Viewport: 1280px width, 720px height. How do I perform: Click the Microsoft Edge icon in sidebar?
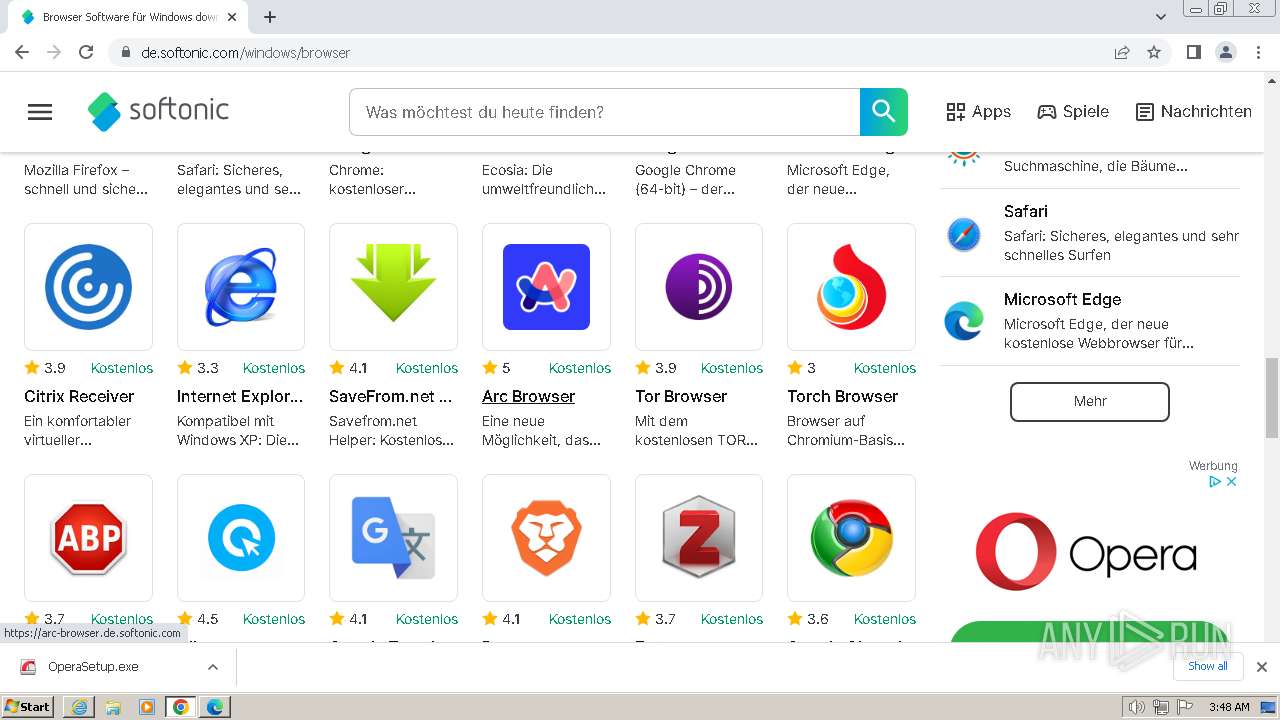coord(964,321)
